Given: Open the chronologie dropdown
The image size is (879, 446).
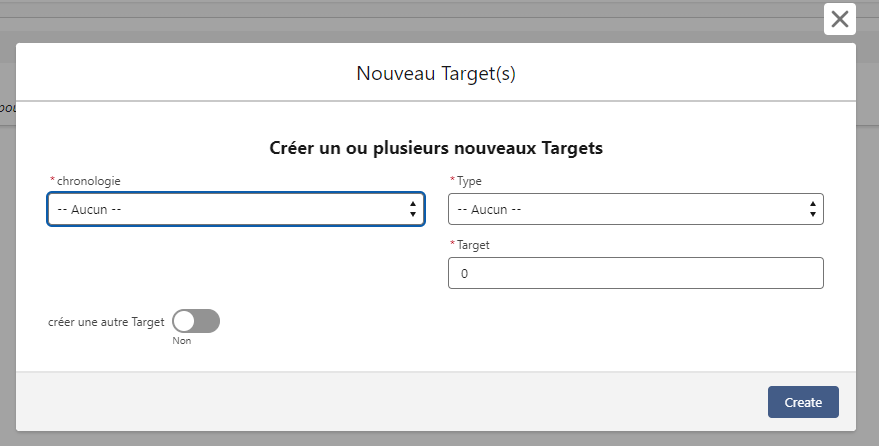Looking at the screenshot, I should 236,209.
